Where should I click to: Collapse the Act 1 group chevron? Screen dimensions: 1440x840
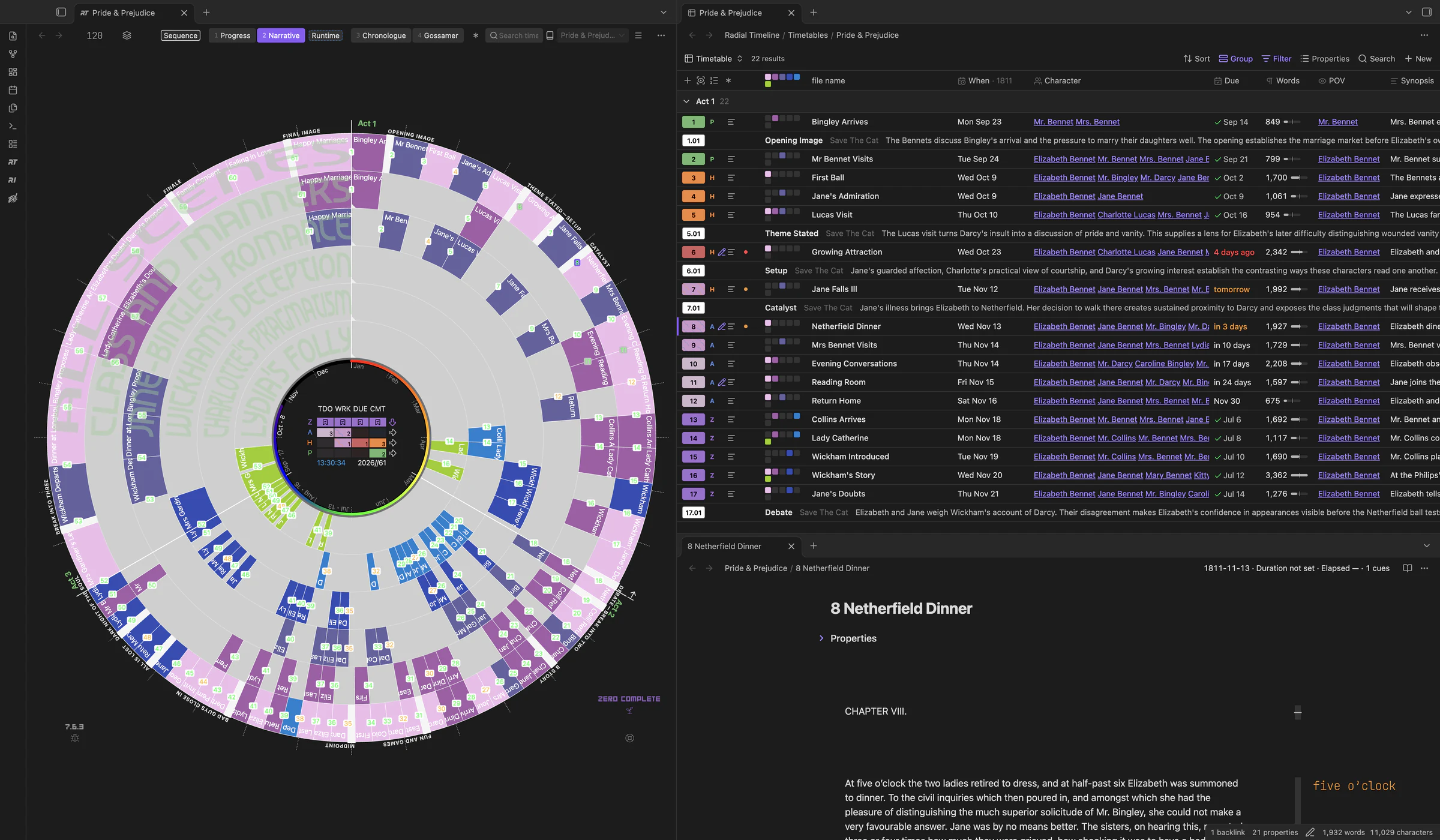[x=686, y=101]
